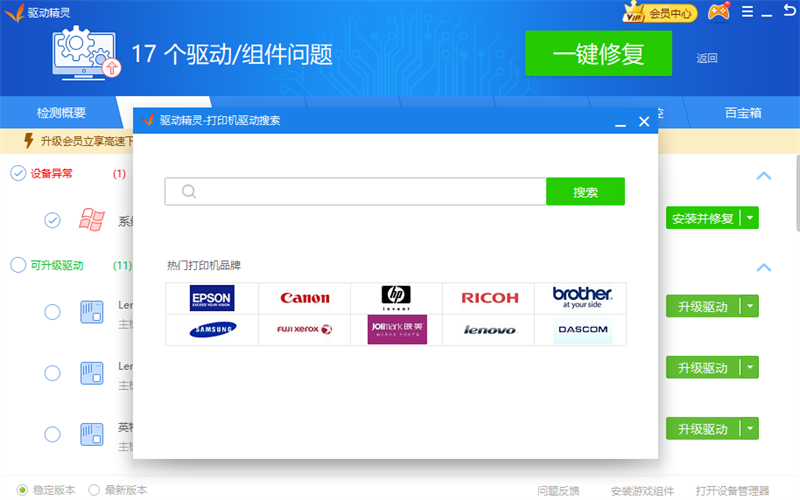Check the second Lenovo driver checkbox
The width and height of the screenshot is (800, 500).
tap(52, 373)
